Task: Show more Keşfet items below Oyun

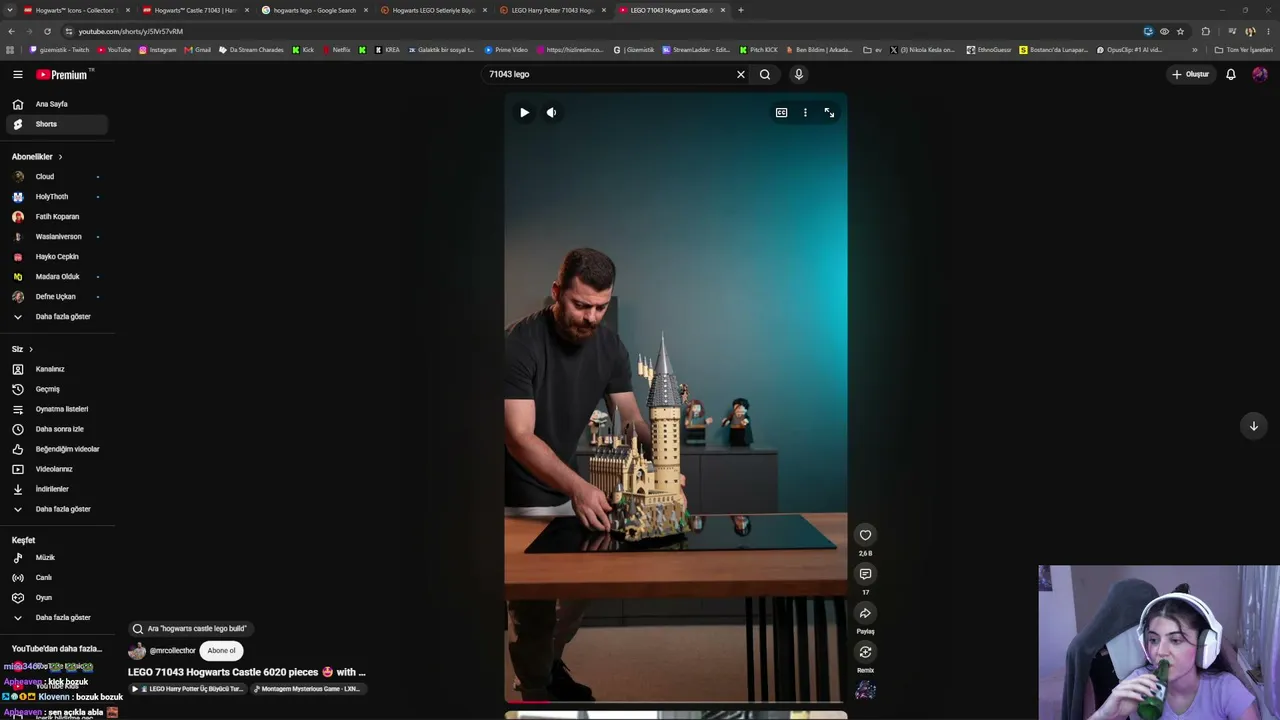Action: 56,618
